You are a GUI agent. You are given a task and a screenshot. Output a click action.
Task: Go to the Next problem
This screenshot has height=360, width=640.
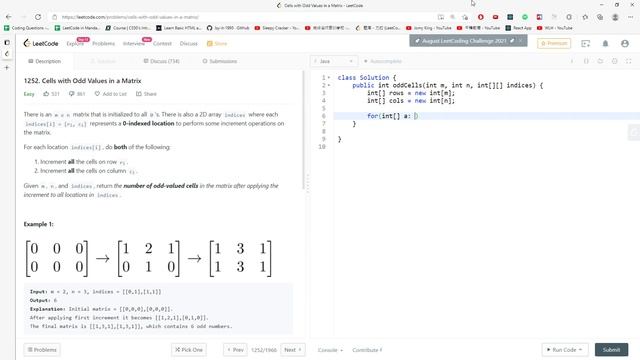point(293,350)
